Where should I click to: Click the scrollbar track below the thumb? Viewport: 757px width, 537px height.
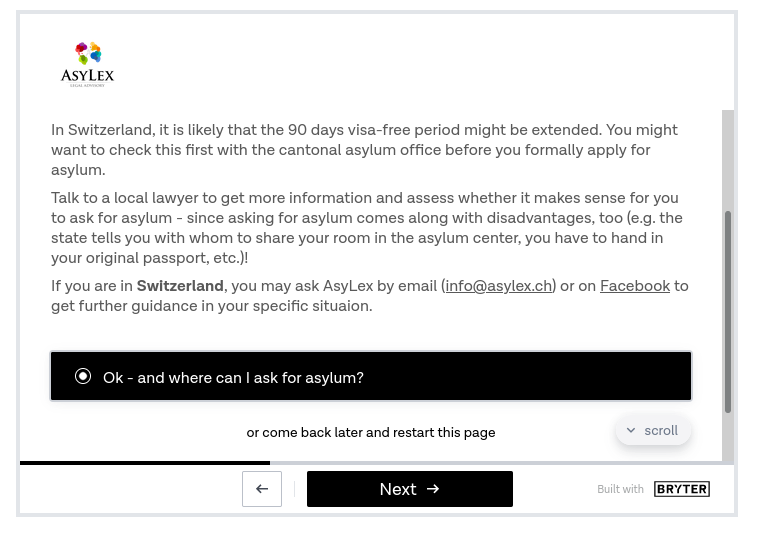pyautogui.click(x=728, y=437)
